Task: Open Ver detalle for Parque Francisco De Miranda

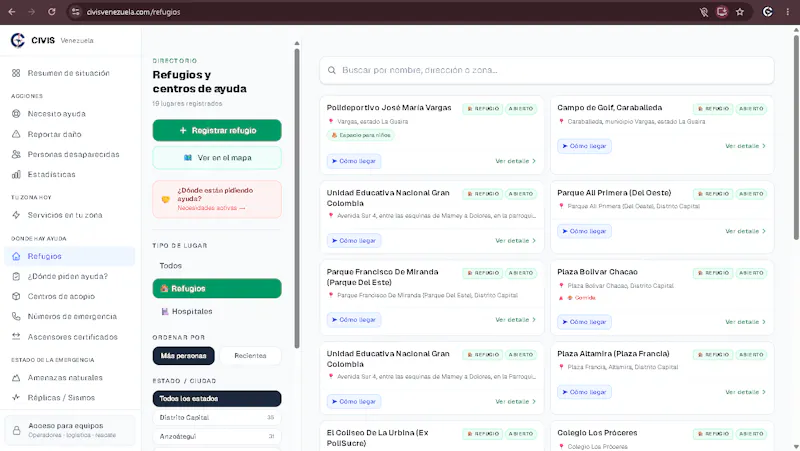Action: [515, 320]
